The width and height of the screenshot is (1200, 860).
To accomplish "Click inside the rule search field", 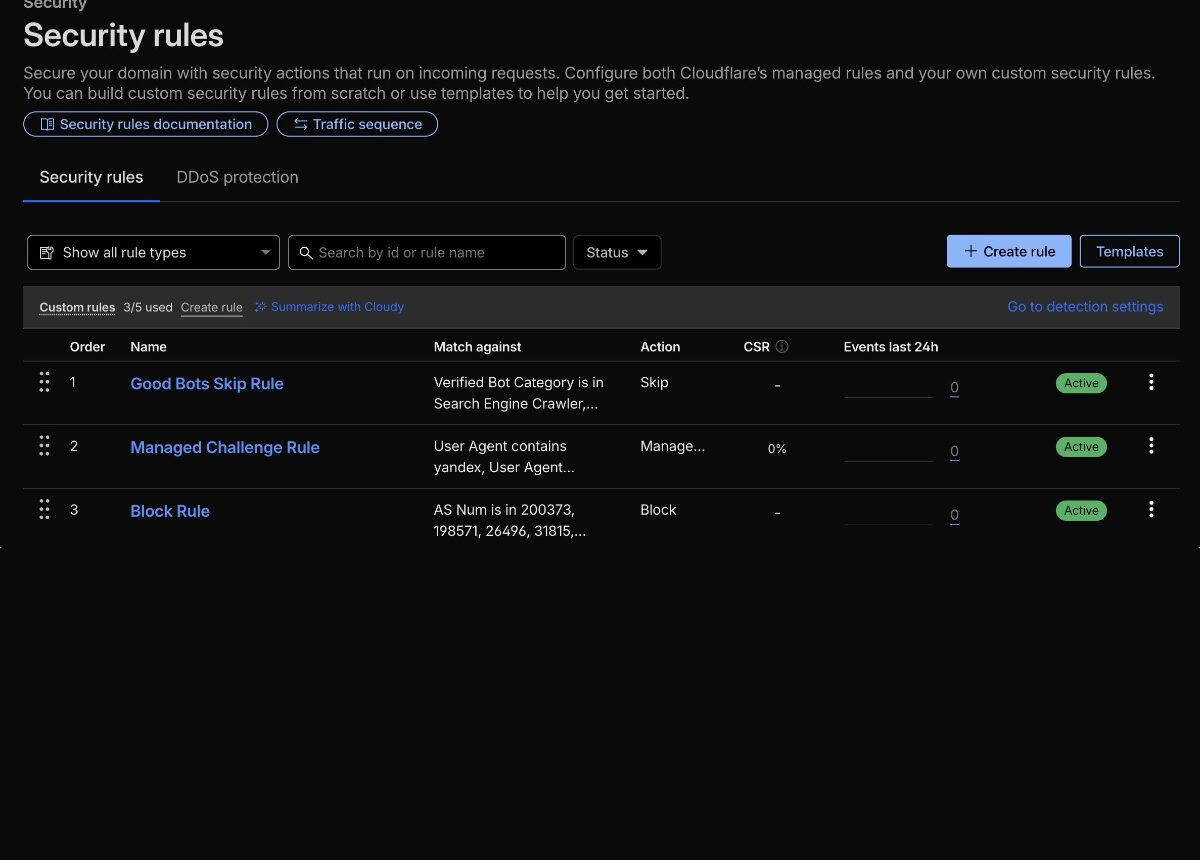I will (x=427, y=252).
